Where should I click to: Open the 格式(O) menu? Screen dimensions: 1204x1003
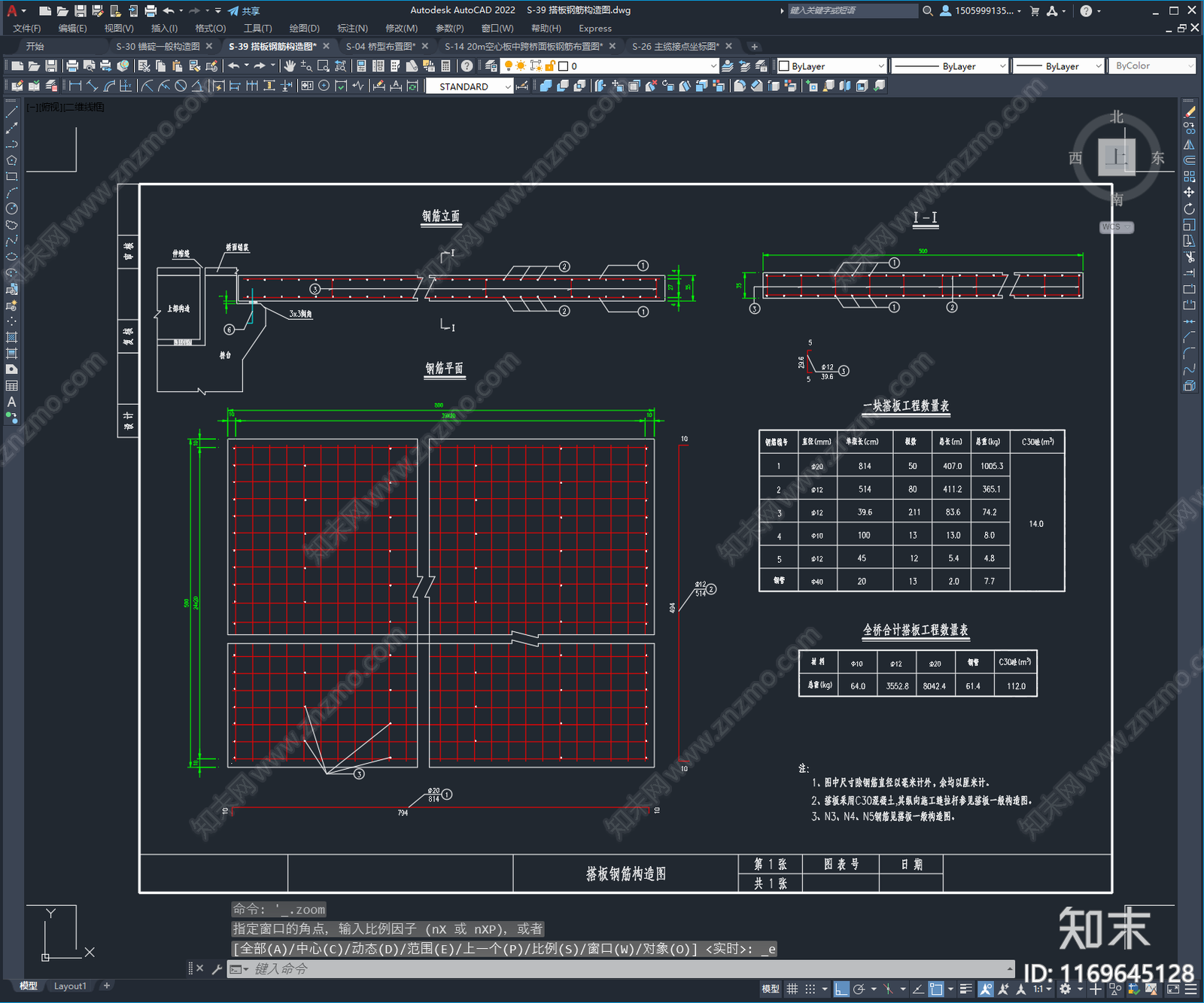tap(210, 29)
